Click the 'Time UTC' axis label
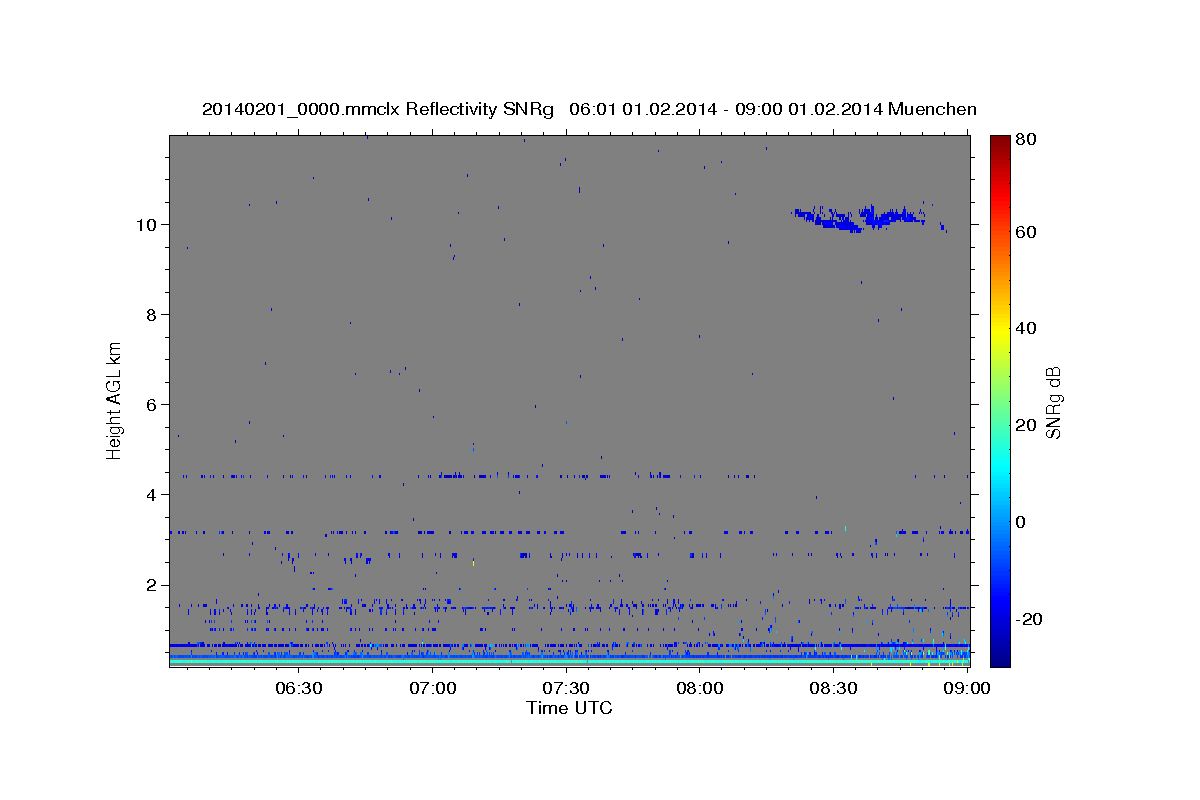Viewport: 1200px width, 800px height. [569, 708]
